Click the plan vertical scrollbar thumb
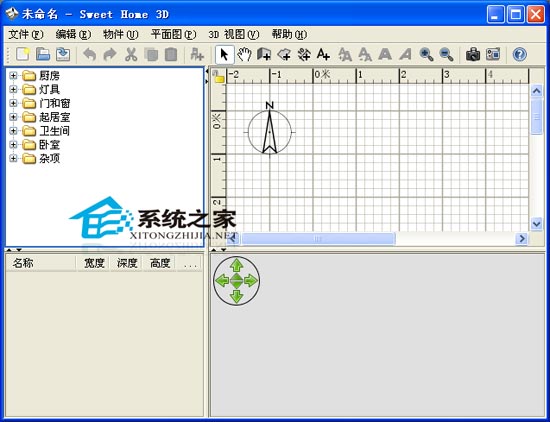550x422 pixels. tap(537, 116)
